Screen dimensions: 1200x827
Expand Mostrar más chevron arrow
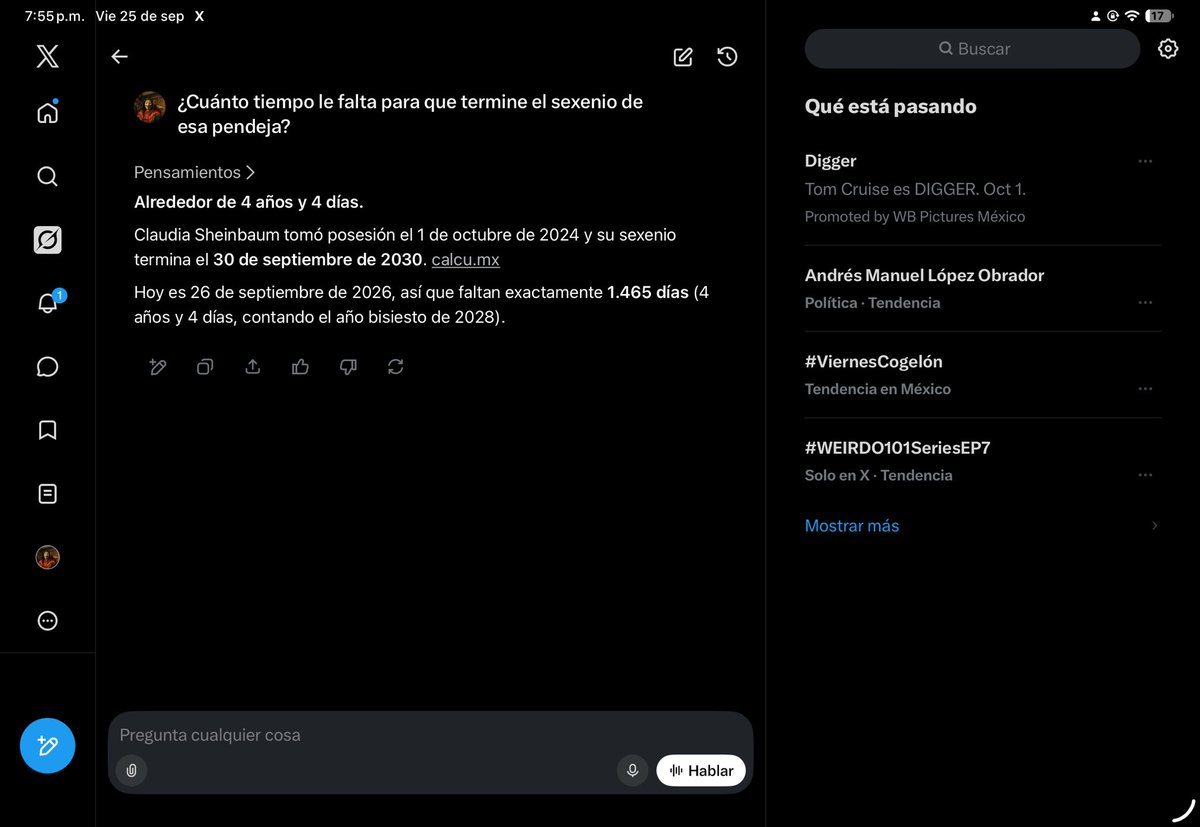pos(1154,525)
